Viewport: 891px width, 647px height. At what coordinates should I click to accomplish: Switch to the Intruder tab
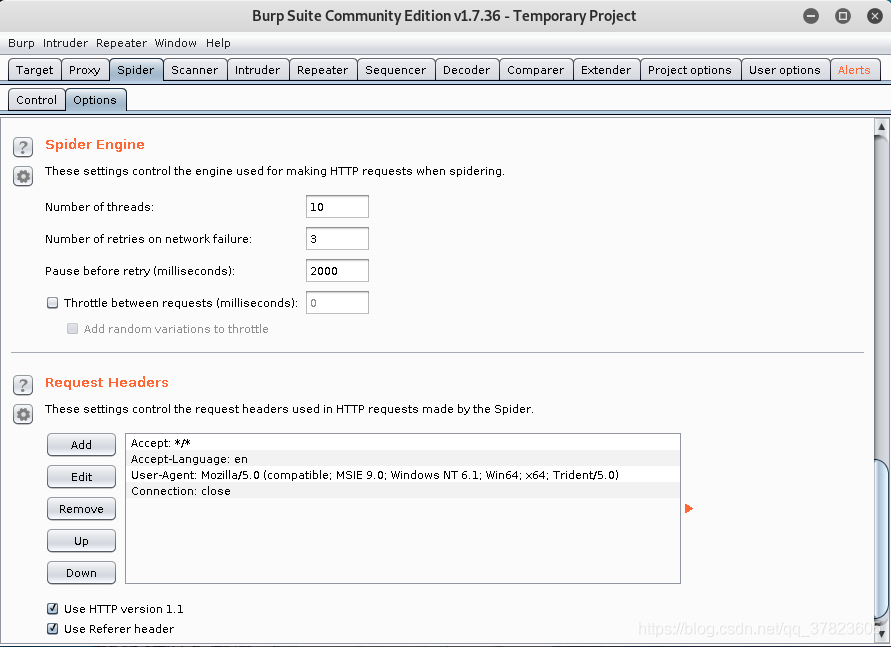pyautogui.click(x=257, y=70)
